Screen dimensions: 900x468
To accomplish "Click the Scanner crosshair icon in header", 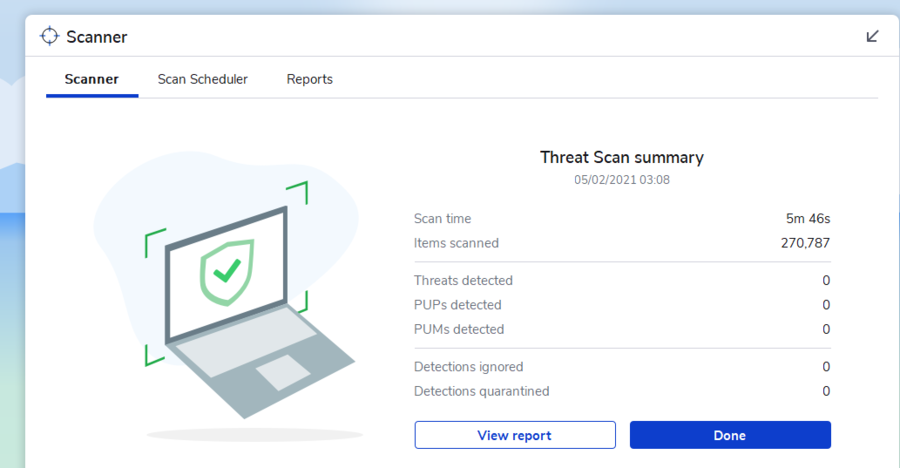I will (49, 36).
